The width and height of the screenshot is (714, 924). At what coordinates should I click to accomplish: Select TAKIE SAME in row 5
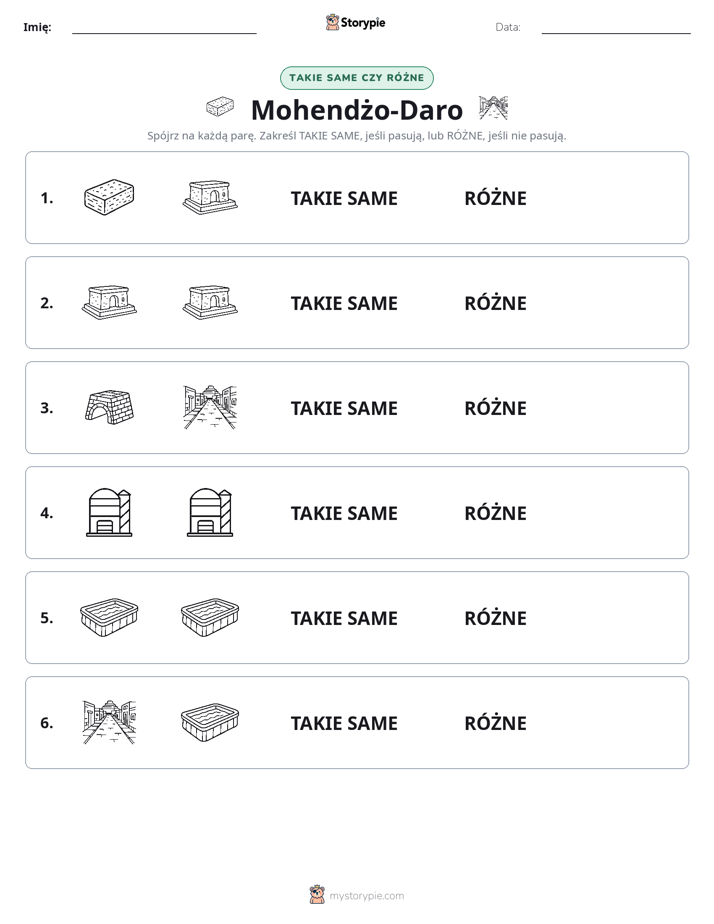pyautogui.click(x=344, y=618)
